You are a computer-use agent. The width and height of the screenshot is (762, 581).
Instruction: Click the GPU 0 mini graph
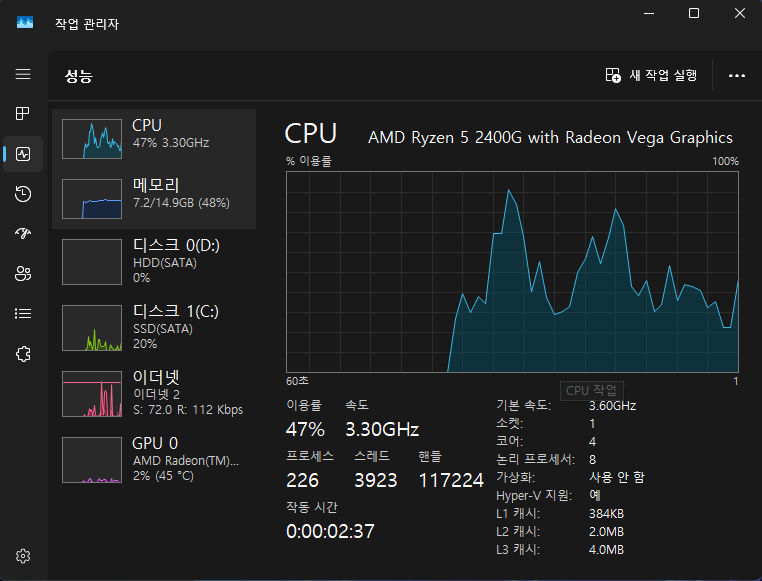92,460
